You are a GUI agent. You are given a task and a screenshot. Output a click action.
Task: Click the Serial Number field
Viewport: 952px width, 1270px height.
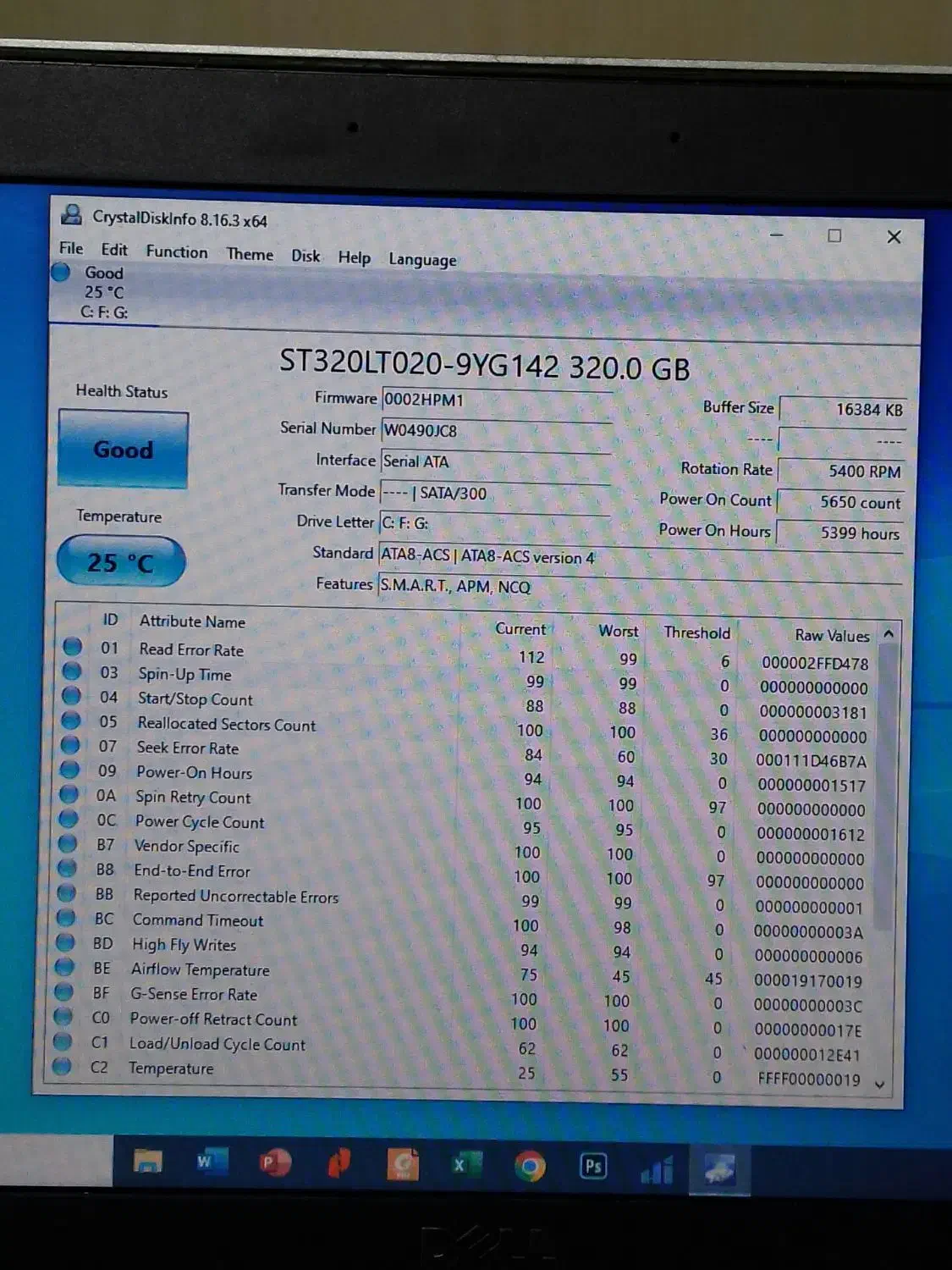(495, 430)
